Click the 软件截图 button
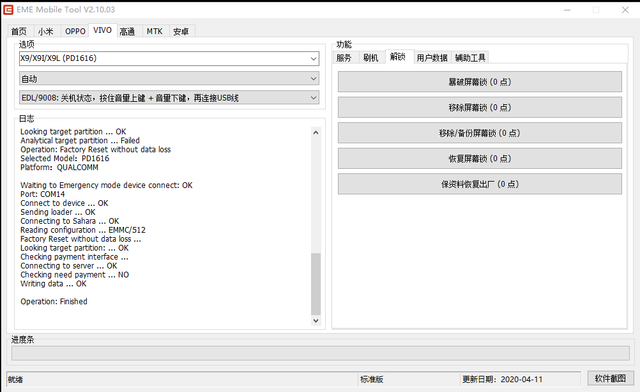 (610, 379)
